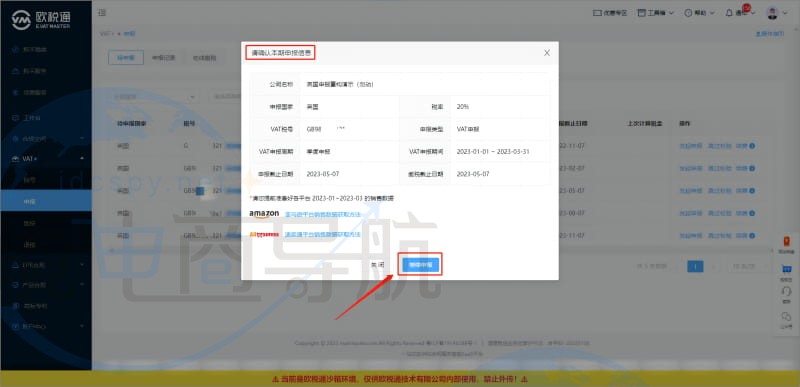Open the page size dropdown in pagination

[748, 266]
